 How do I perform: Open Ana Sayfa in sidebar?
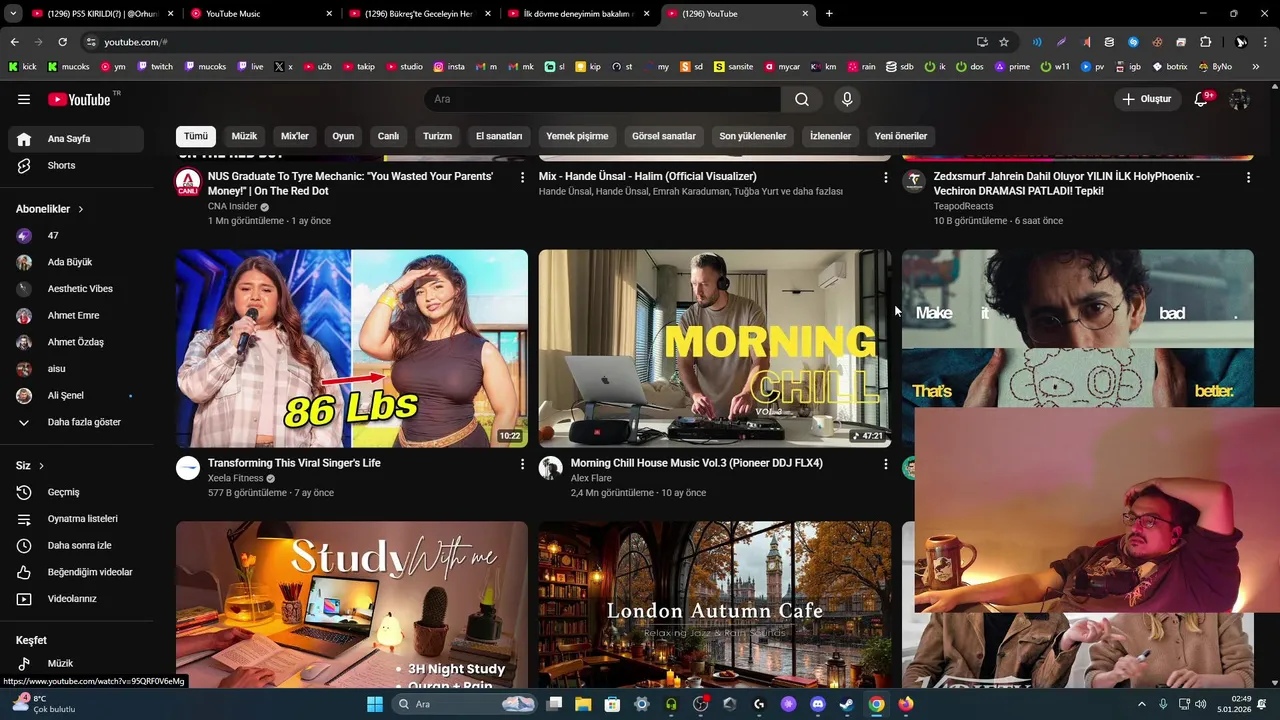76,139
